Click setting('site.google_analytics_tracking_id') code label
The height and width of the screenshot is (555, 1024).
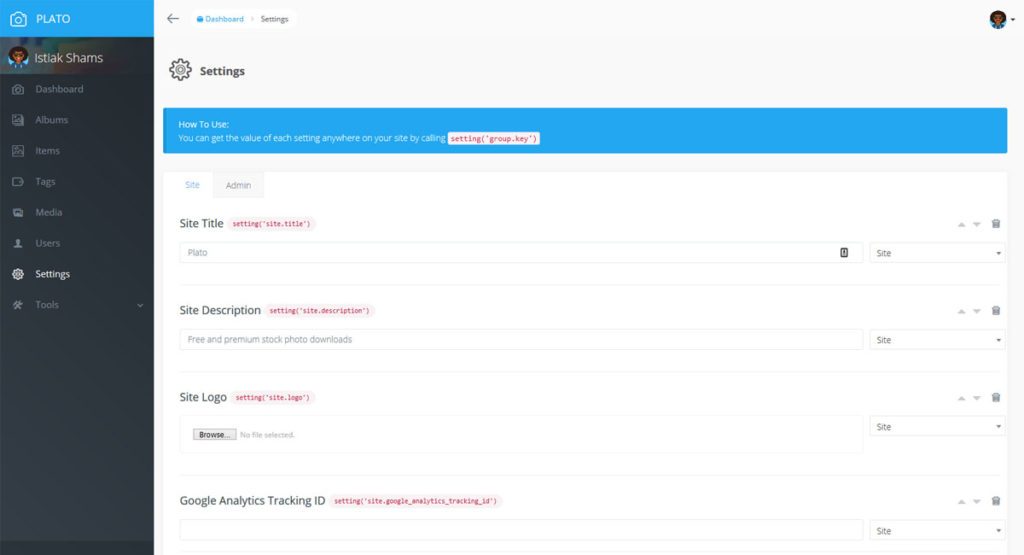coord(415,501)
